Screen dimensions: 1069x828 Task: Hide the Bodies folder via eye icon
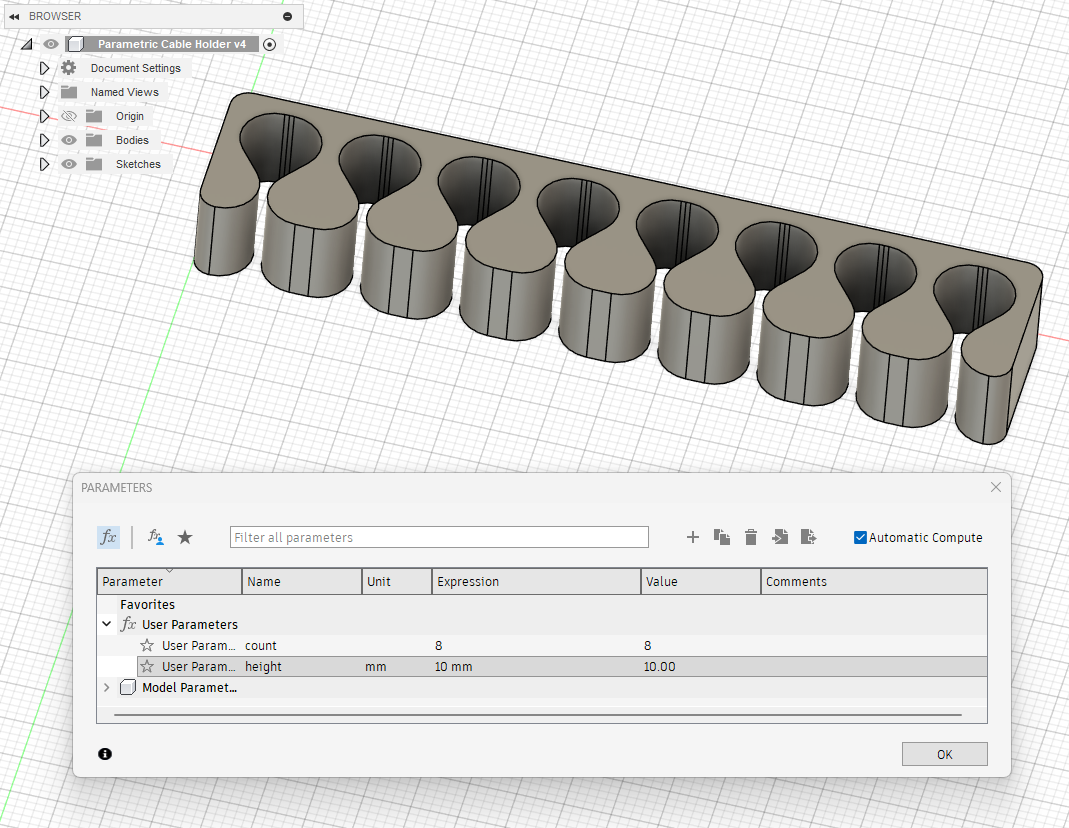pyautogui.click(x=69, y=140)
